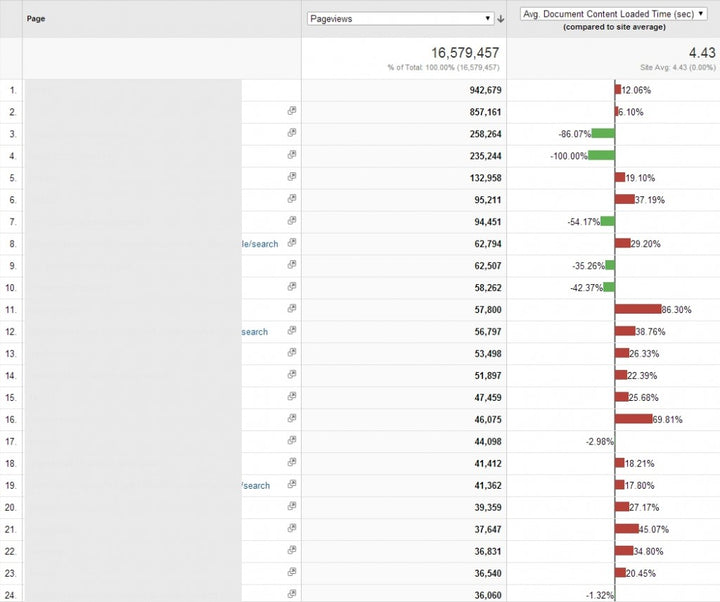Click the 16,579,457 total pageviews summary

[x=453, y=52]
